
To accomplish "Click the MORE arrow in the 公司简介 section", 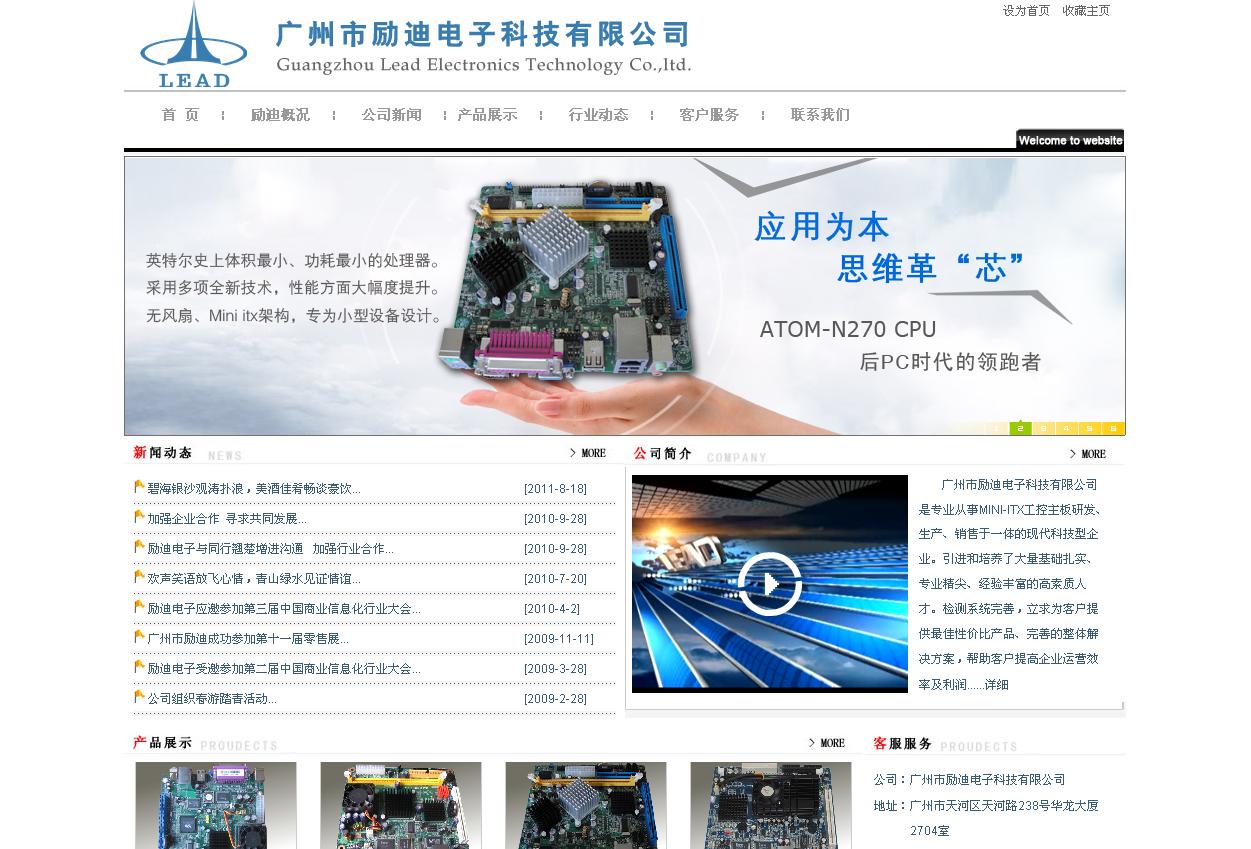I will pyautogui.click(x=1087, y=453).
